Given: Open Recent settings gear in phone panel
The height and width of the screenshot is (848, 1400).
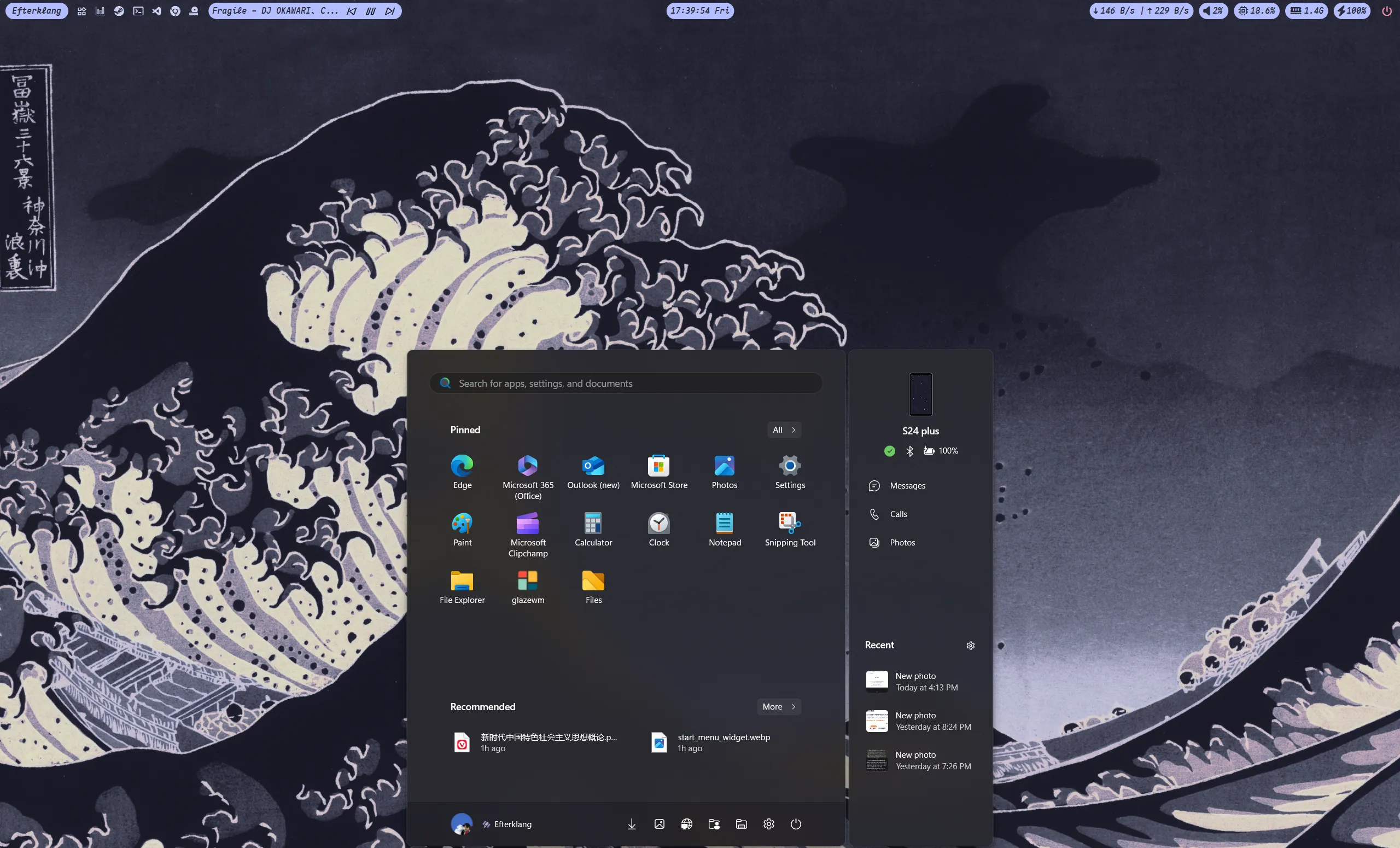Looking at the screenshot, I should 971,645.
